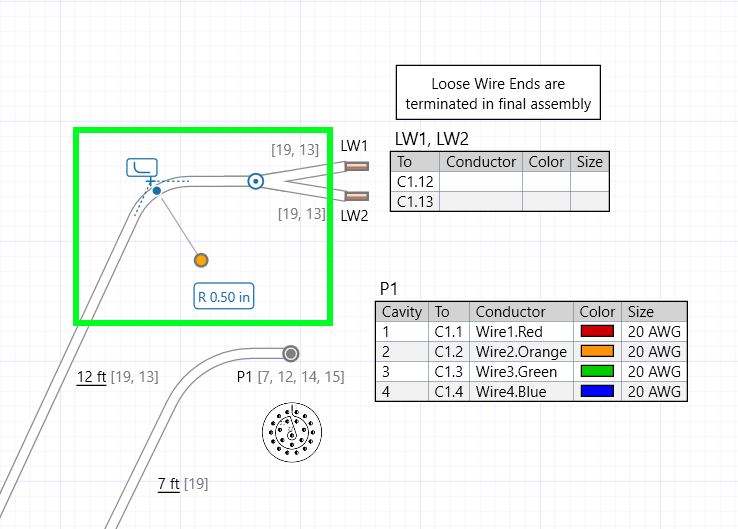Click the bend radius tool icon
Image resolution: width=738 pixels, height=529 pixels.
point(142,168)
